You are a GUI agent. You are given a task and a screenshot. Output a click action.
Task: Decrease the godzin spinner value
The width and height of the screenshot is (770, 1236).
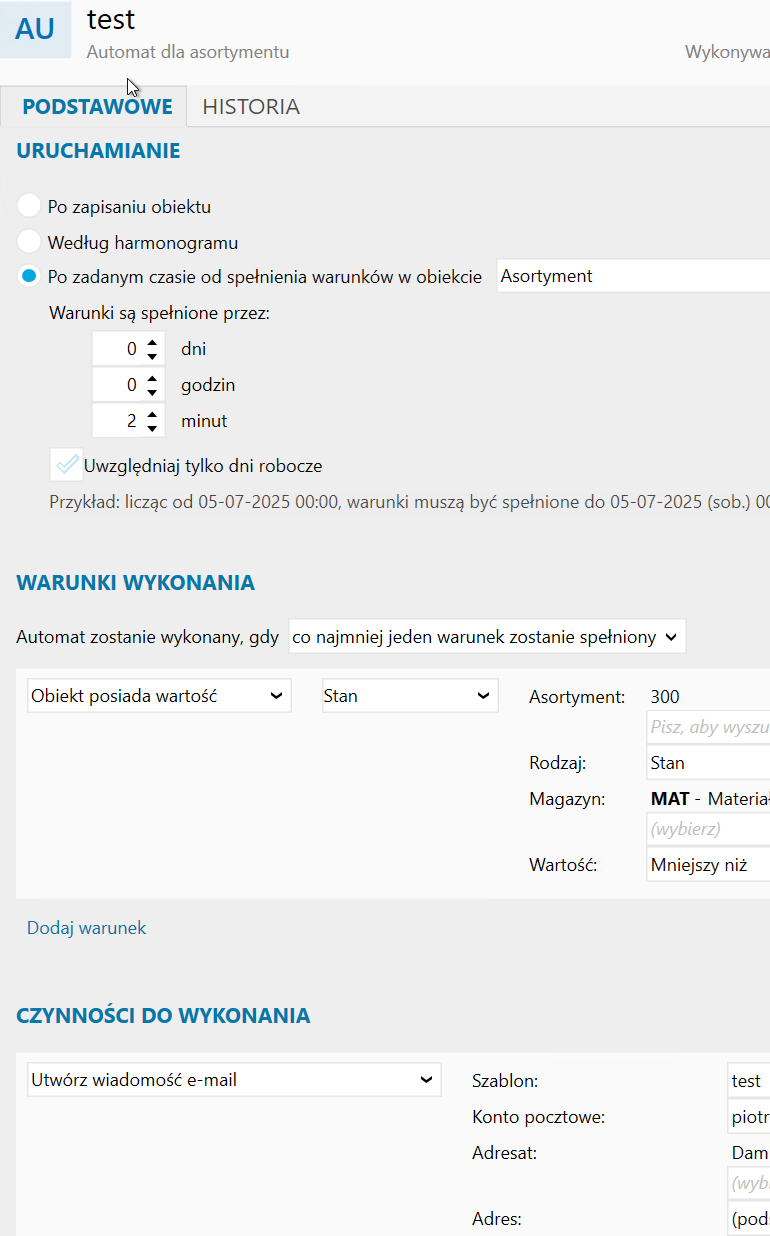[152, 392]
